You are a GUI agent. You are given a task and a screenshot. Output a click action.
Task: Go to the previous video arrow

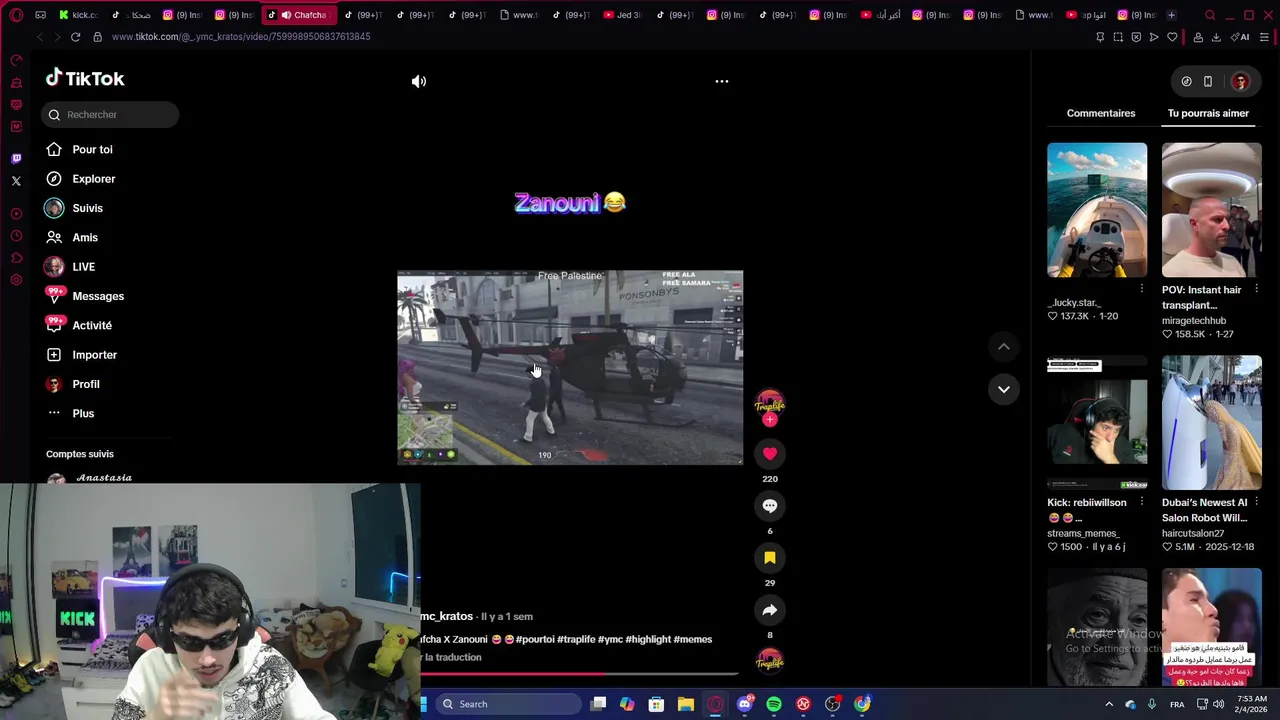click(1004, 347)
